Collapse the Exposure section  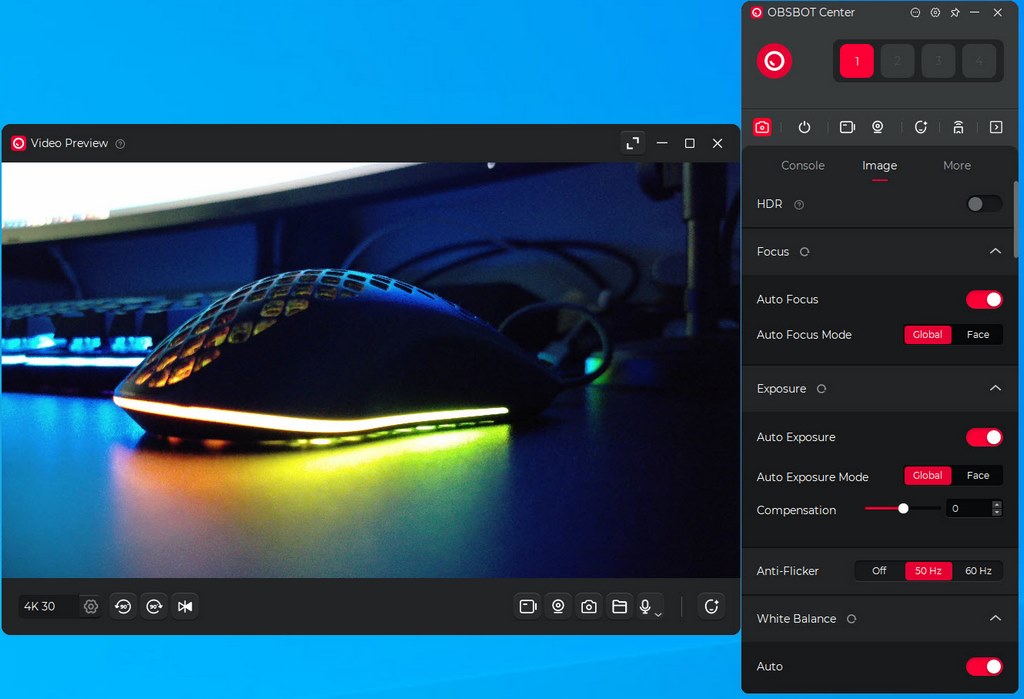click(x=995, y=388)
